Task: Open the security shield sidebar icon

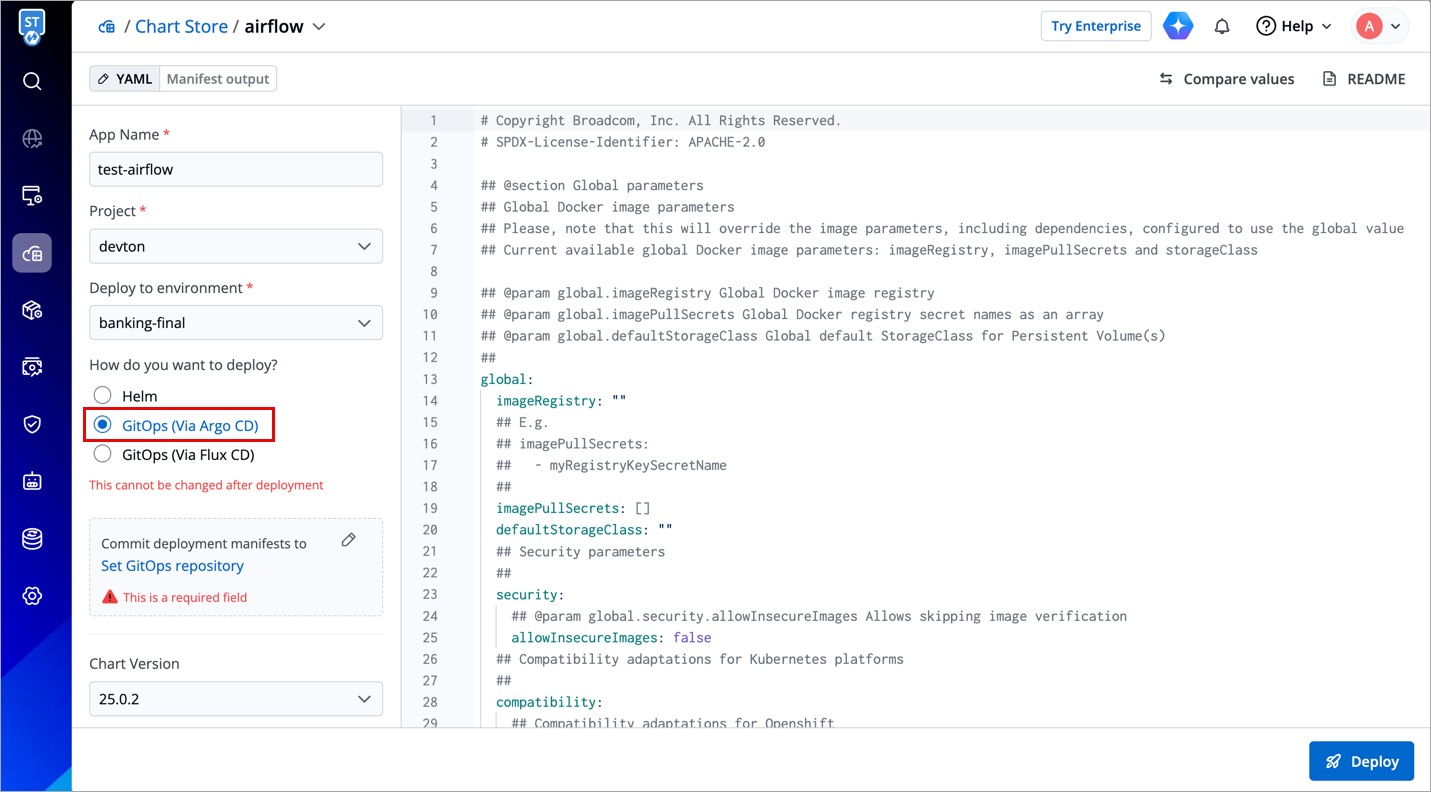Action: [32, 424]
